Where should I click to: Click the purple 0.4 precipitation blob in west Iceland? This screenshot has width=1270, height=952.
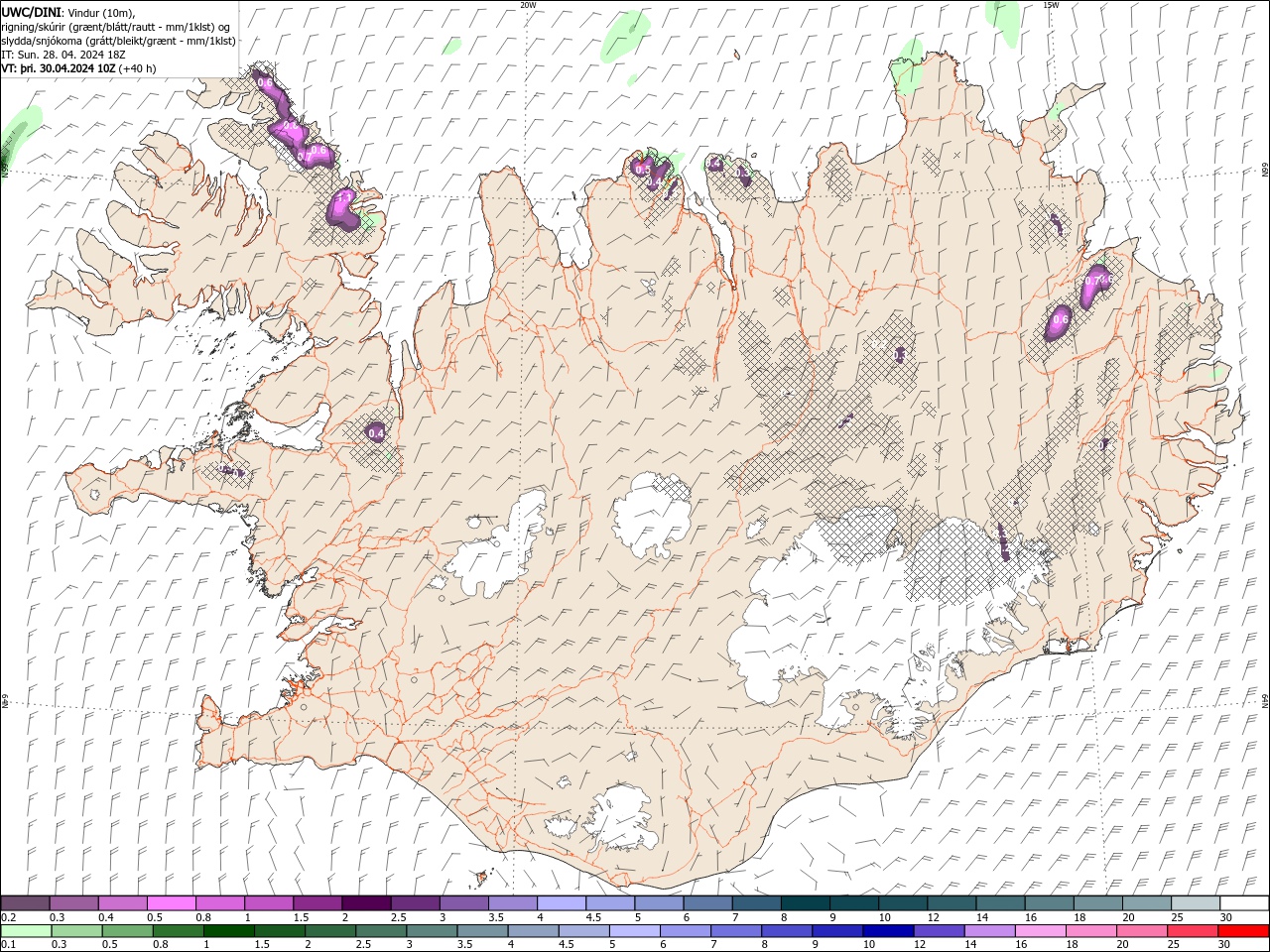[376, 431]
